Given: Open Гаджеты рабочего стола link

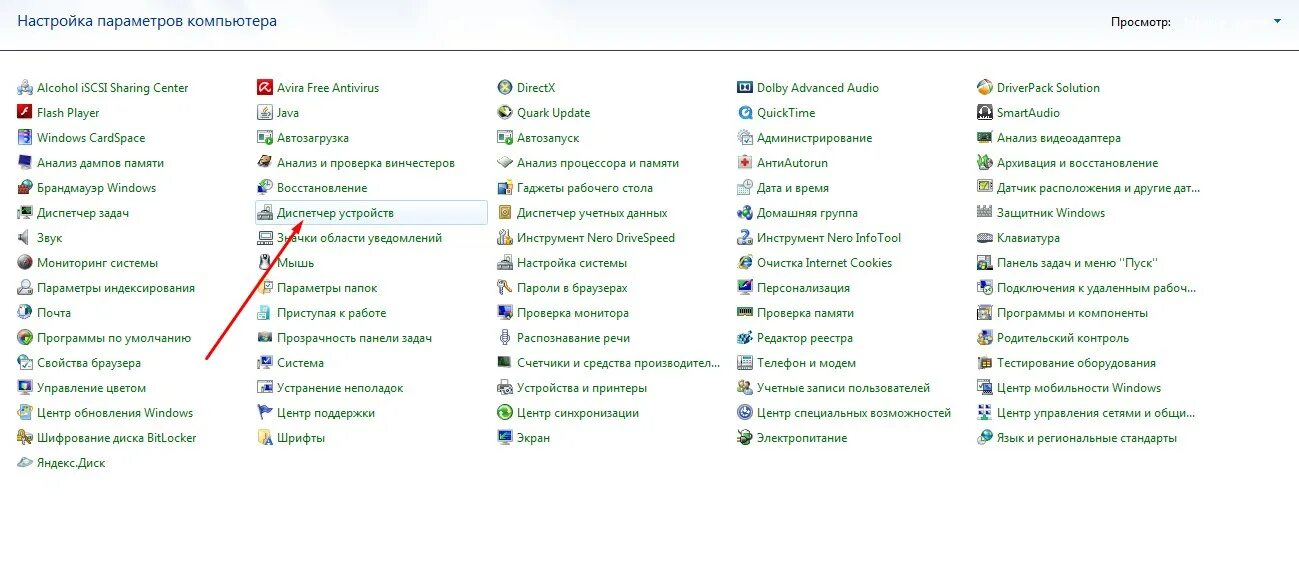Looking at the screenshot, I should coord(585,188).
